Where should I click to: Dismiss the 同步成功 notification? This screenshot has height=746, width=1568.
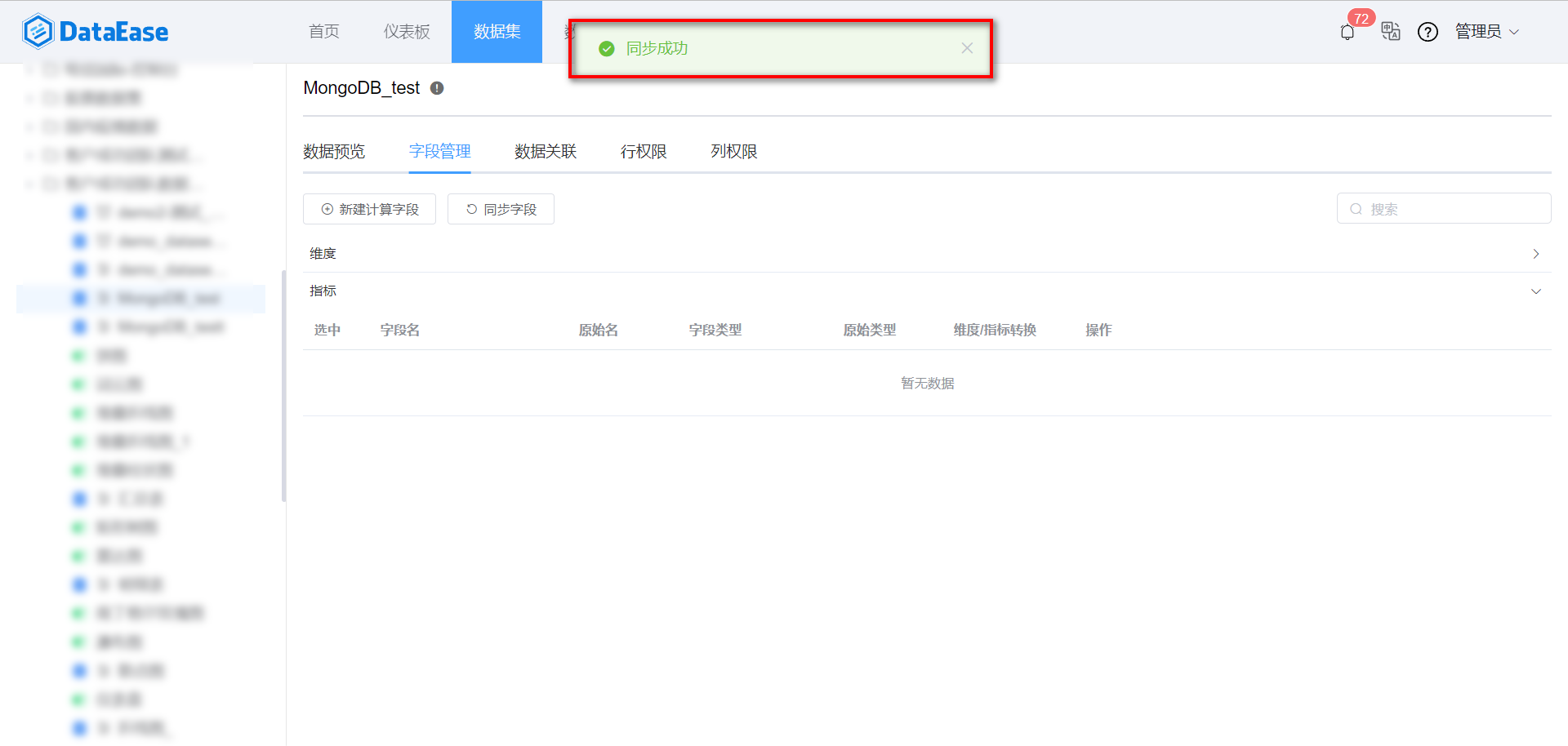(x=967, y=48)
